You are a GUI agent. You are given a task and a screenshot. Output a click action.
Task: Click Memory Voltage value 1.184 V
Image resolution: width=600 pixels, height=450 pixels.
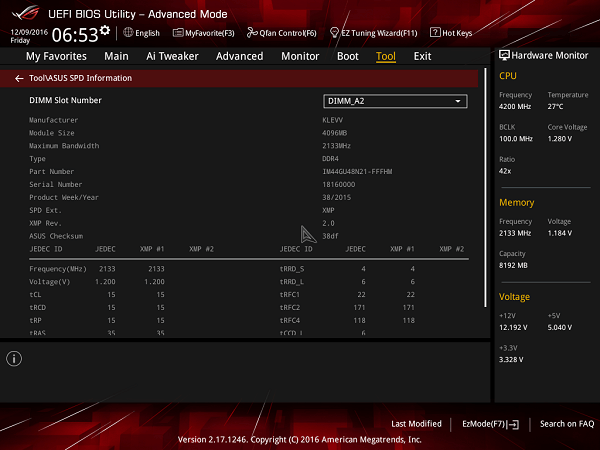(559, 233)
